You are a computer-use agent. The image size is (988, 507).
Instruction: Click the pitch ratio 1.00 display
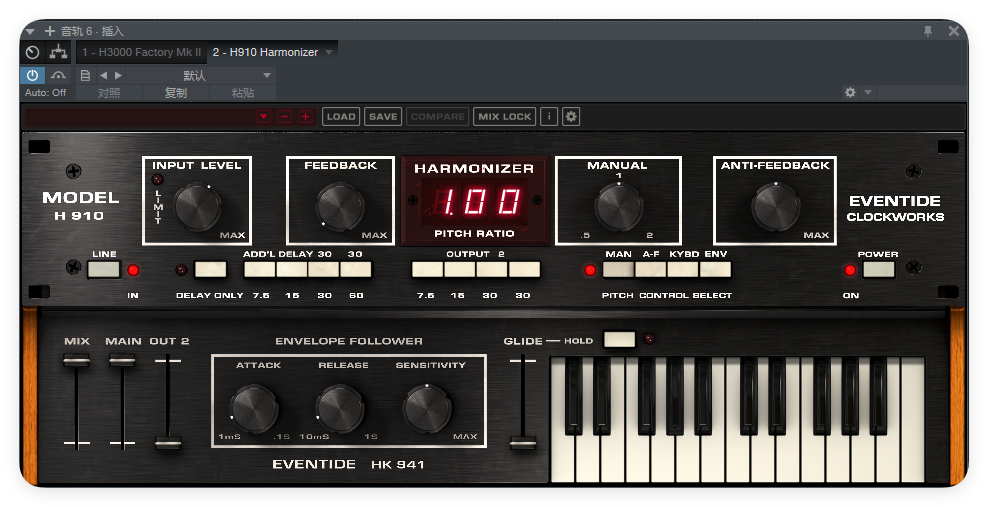(474, 202)
